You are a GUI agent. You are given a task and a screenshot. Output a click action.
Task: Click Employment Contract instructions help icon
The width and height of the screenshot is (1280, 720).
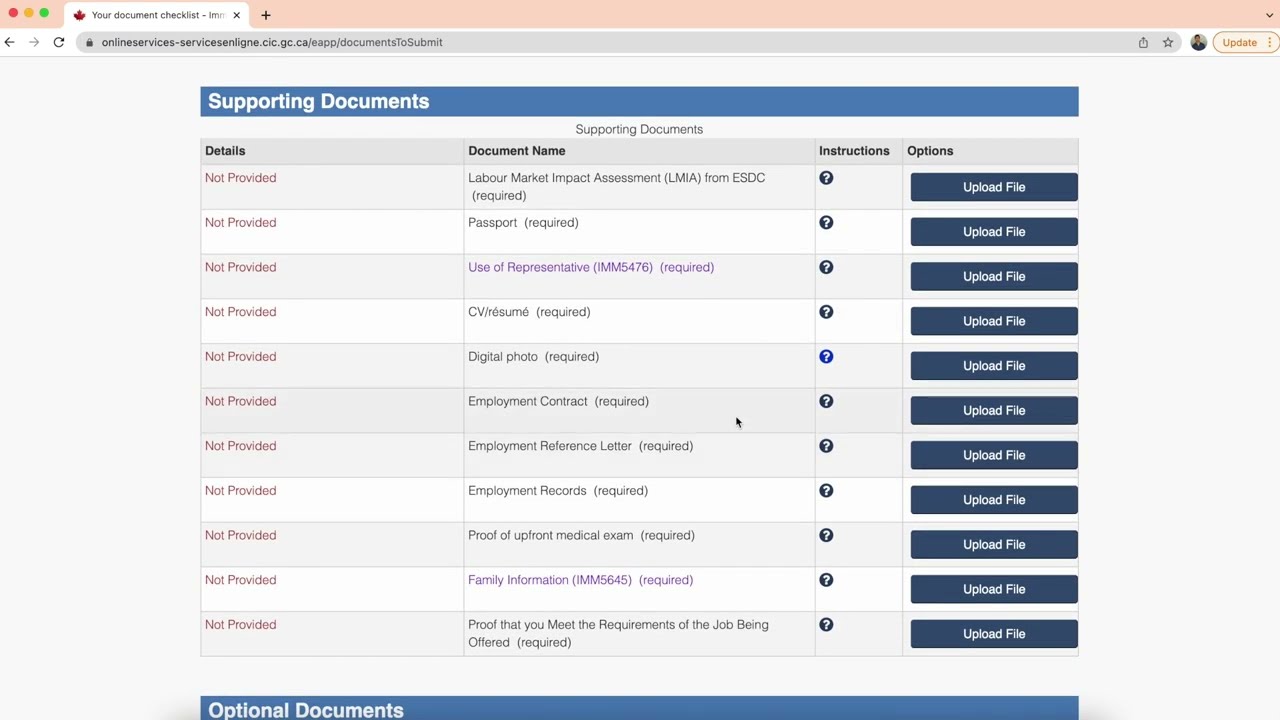click(x=826, y=401)
